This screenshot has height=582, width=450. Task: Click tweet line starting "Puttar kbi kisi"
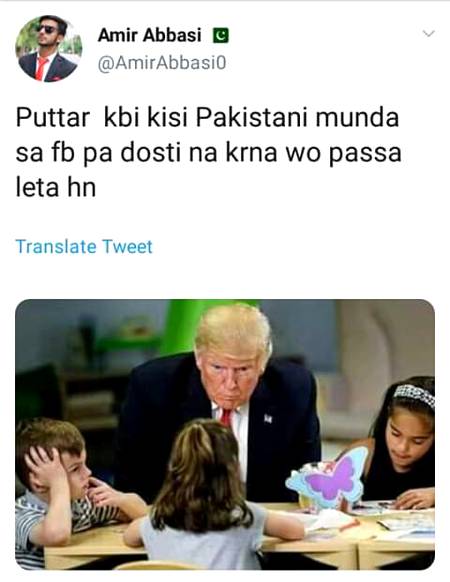coord(208,118)
